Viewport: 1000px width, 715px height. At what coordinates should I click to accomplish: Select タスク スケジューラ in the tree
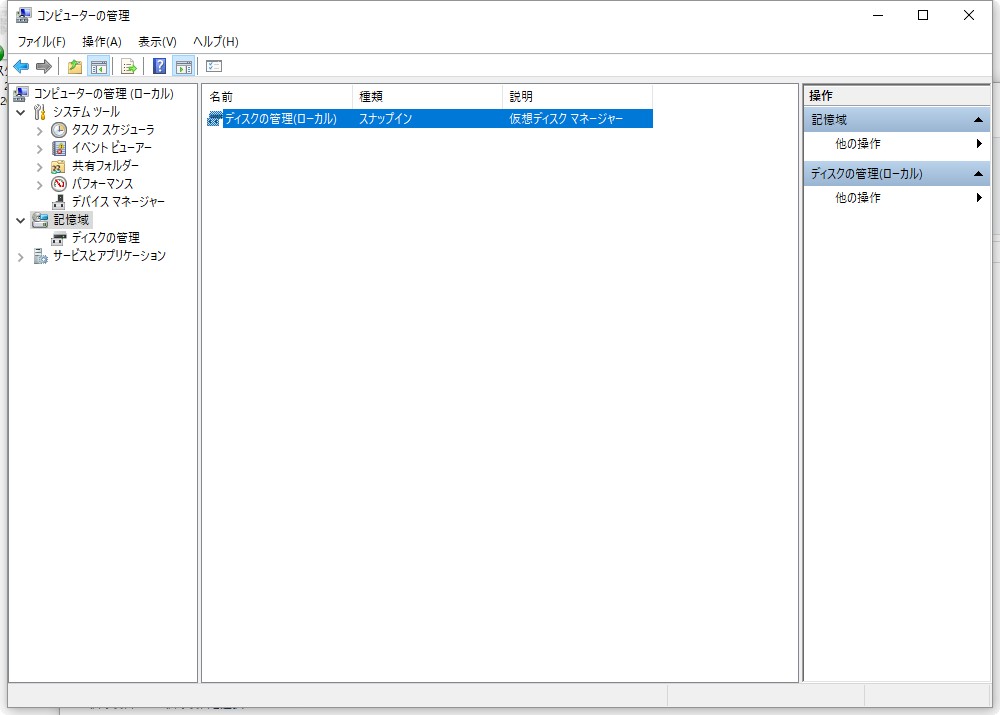tap(113, 130)
